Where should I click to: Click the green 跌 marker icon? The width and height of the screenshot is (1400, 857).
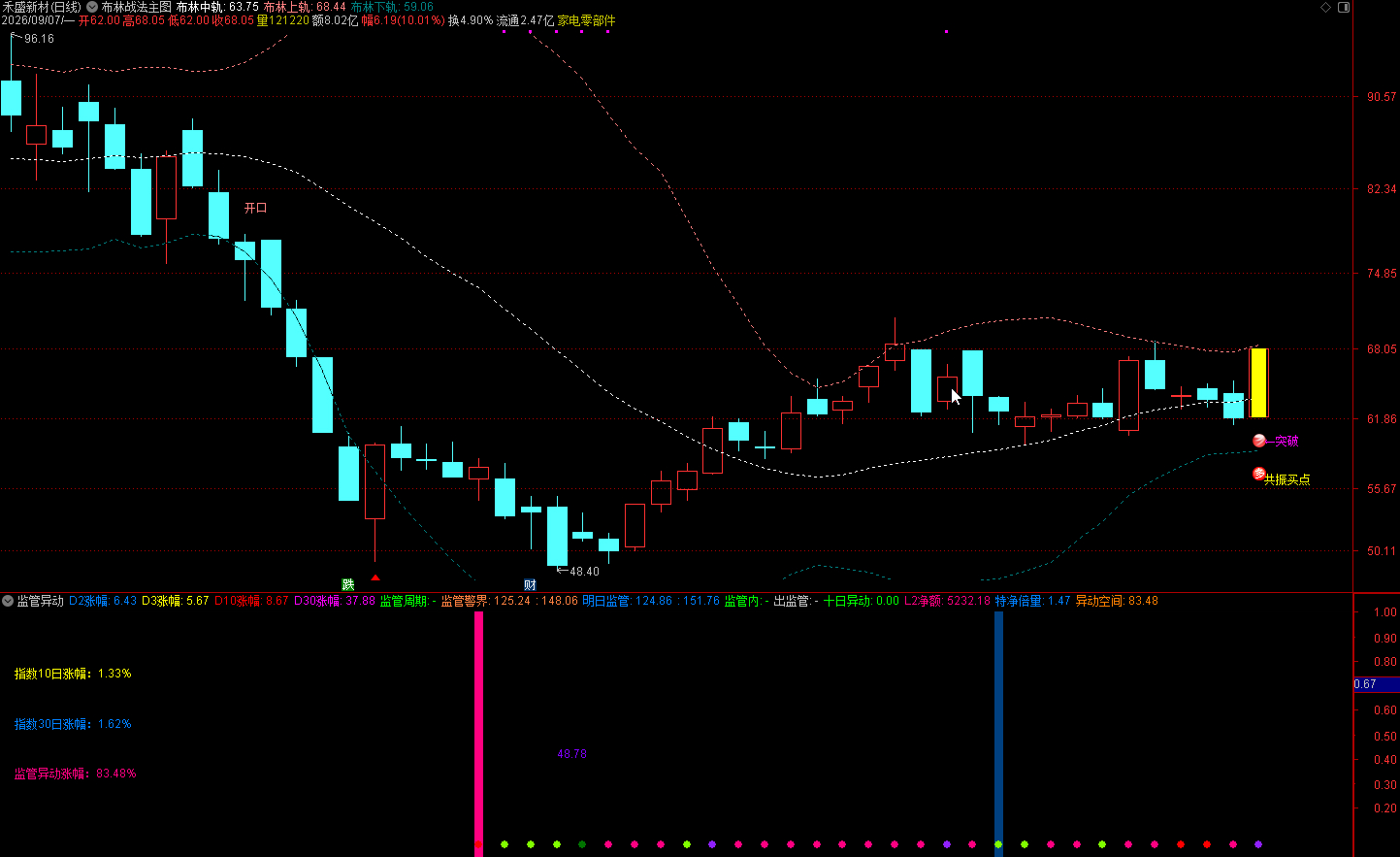[348, 584]
